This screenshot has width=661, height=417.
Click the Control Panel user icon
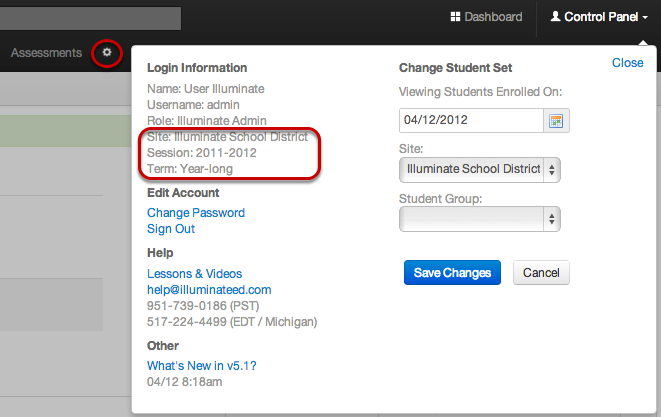556,16
